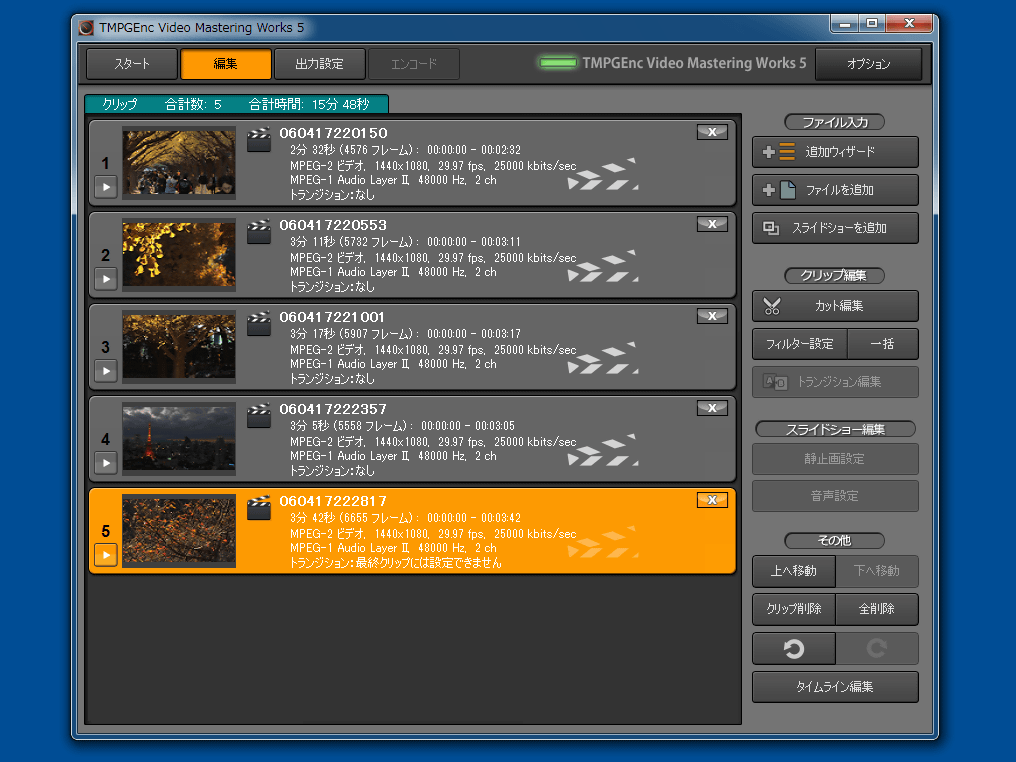Click the TMPGEnc title bar app icon

click(86, 28)
